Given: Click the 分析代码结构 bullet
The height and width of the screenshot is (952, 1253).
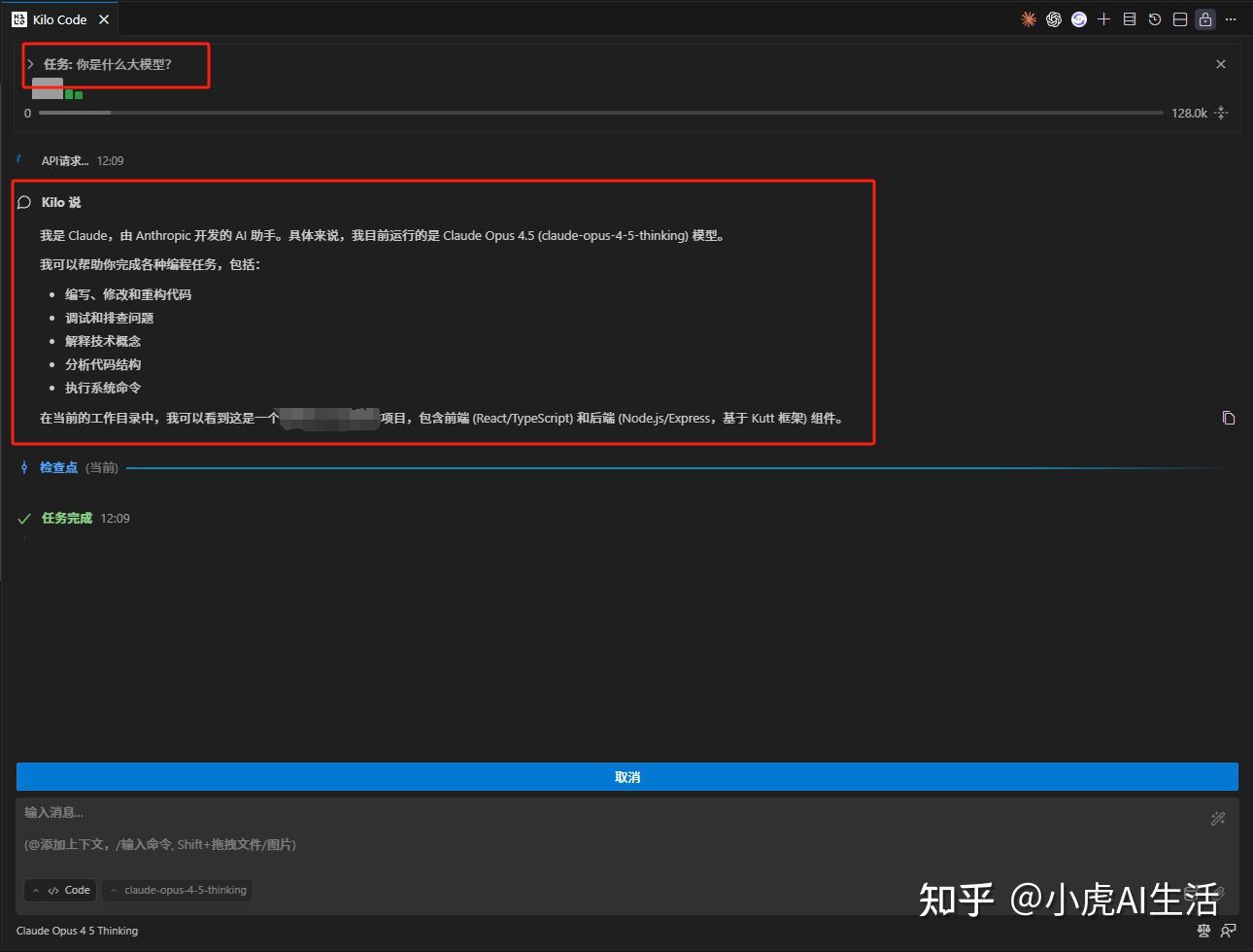Looking at the screenshot, I should point(103,364).
